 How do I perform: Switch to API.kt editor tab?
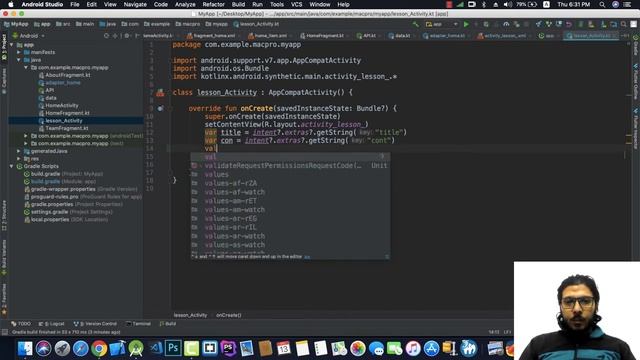(367, 36)
